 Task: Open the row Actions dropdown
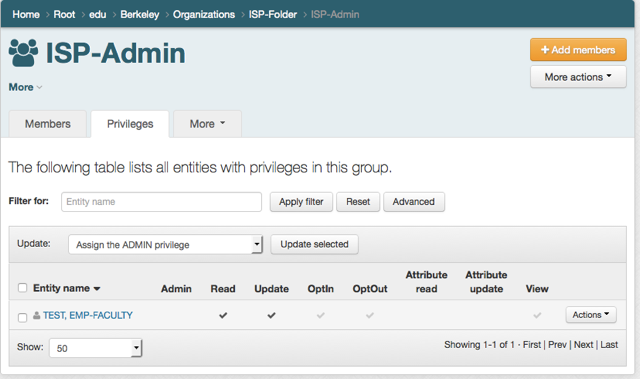point(591,315)
